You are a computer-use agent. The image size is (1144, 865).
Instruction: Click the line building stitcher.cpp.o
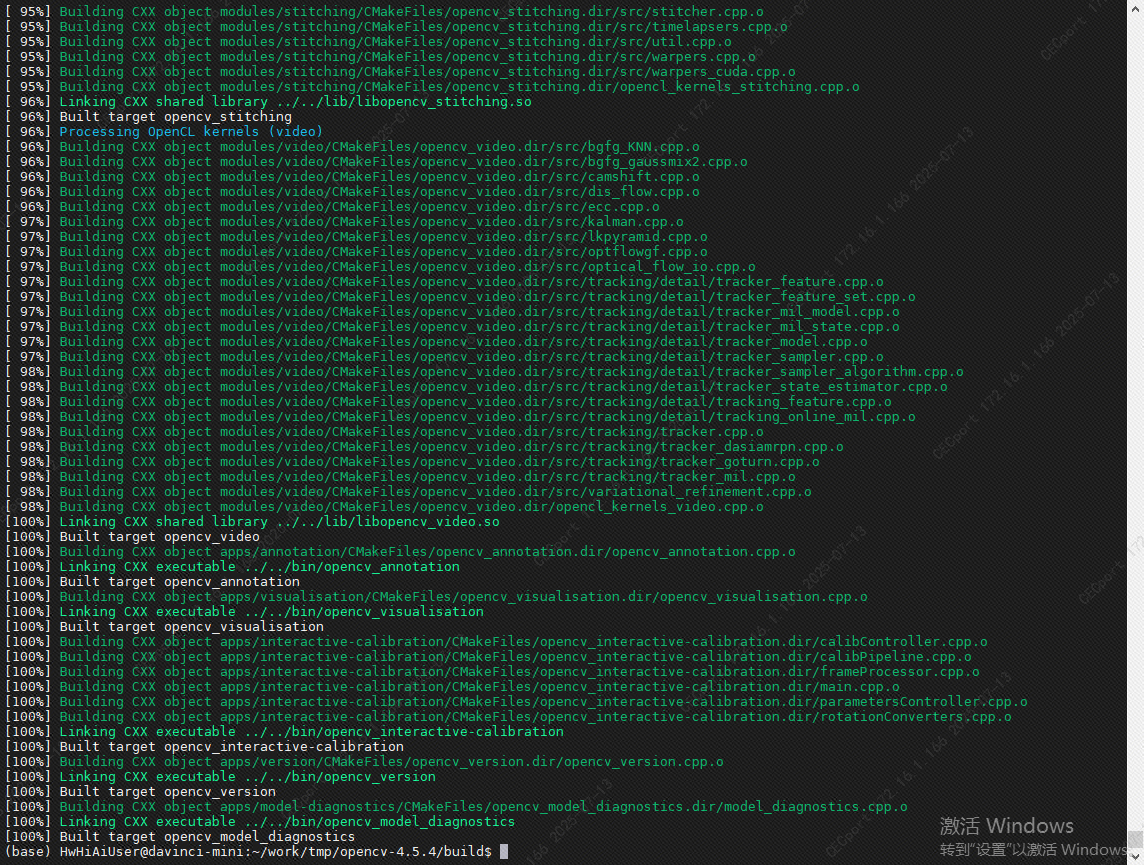click(384, 12)
